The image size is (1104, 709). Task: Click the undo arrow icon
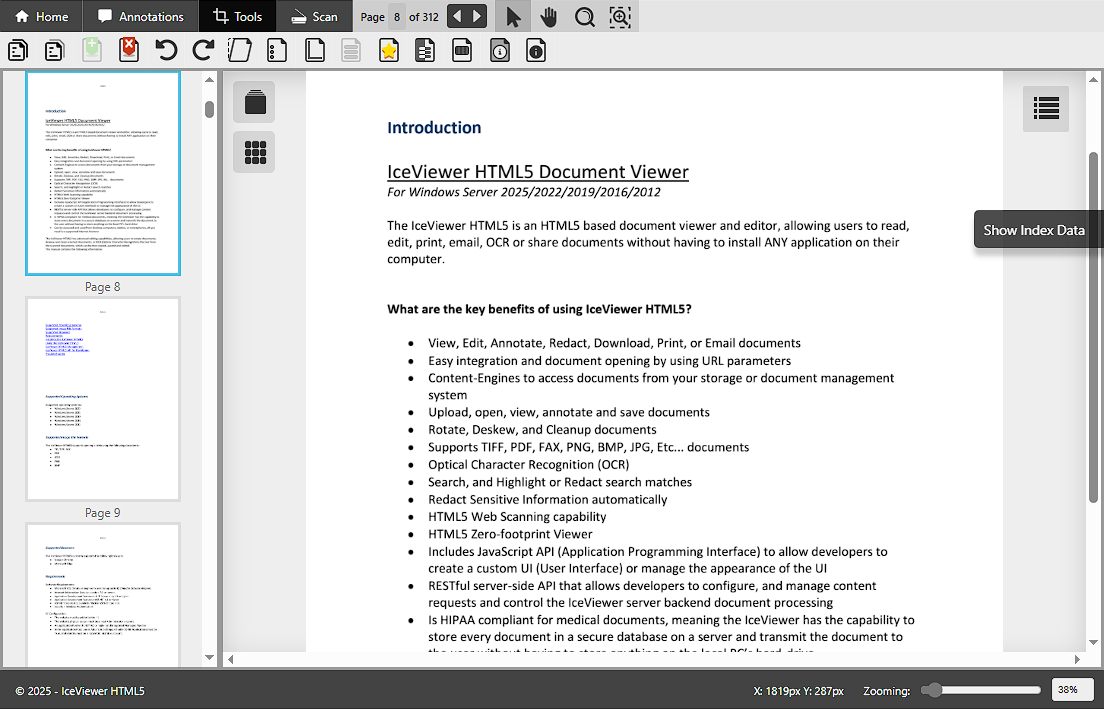pos(166,50)
